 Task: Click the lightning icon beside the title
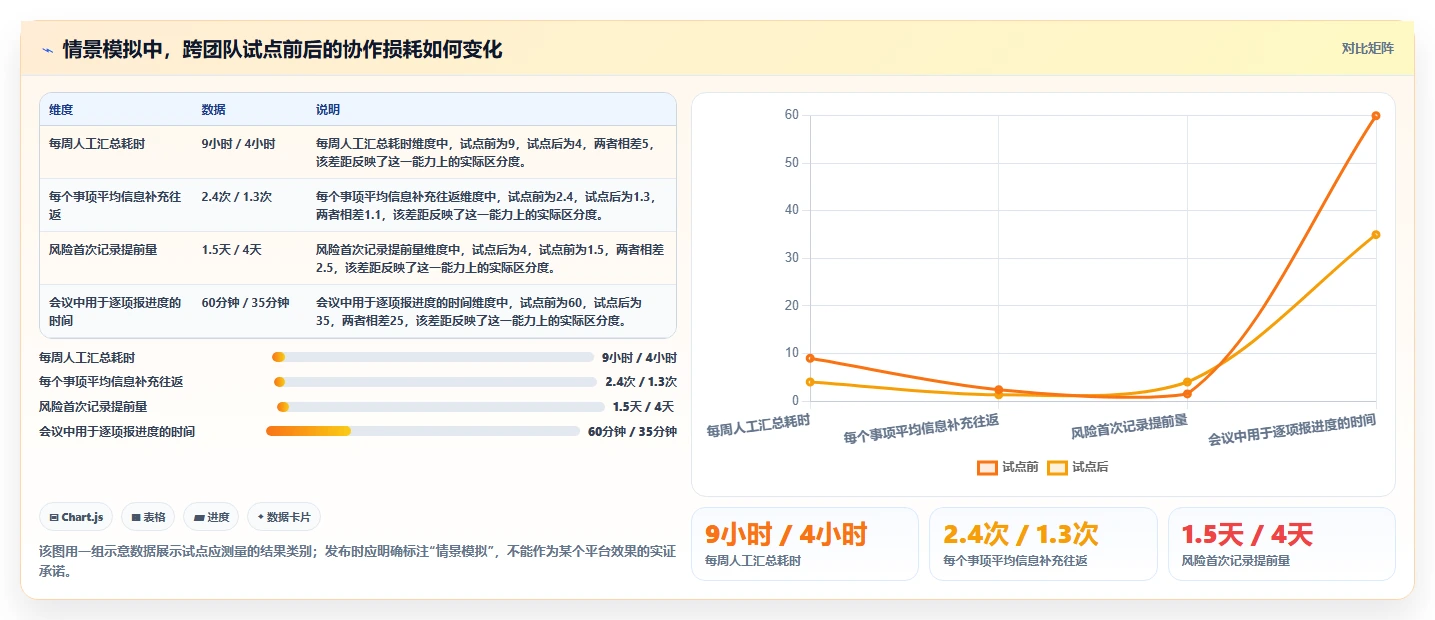[47, 50]
